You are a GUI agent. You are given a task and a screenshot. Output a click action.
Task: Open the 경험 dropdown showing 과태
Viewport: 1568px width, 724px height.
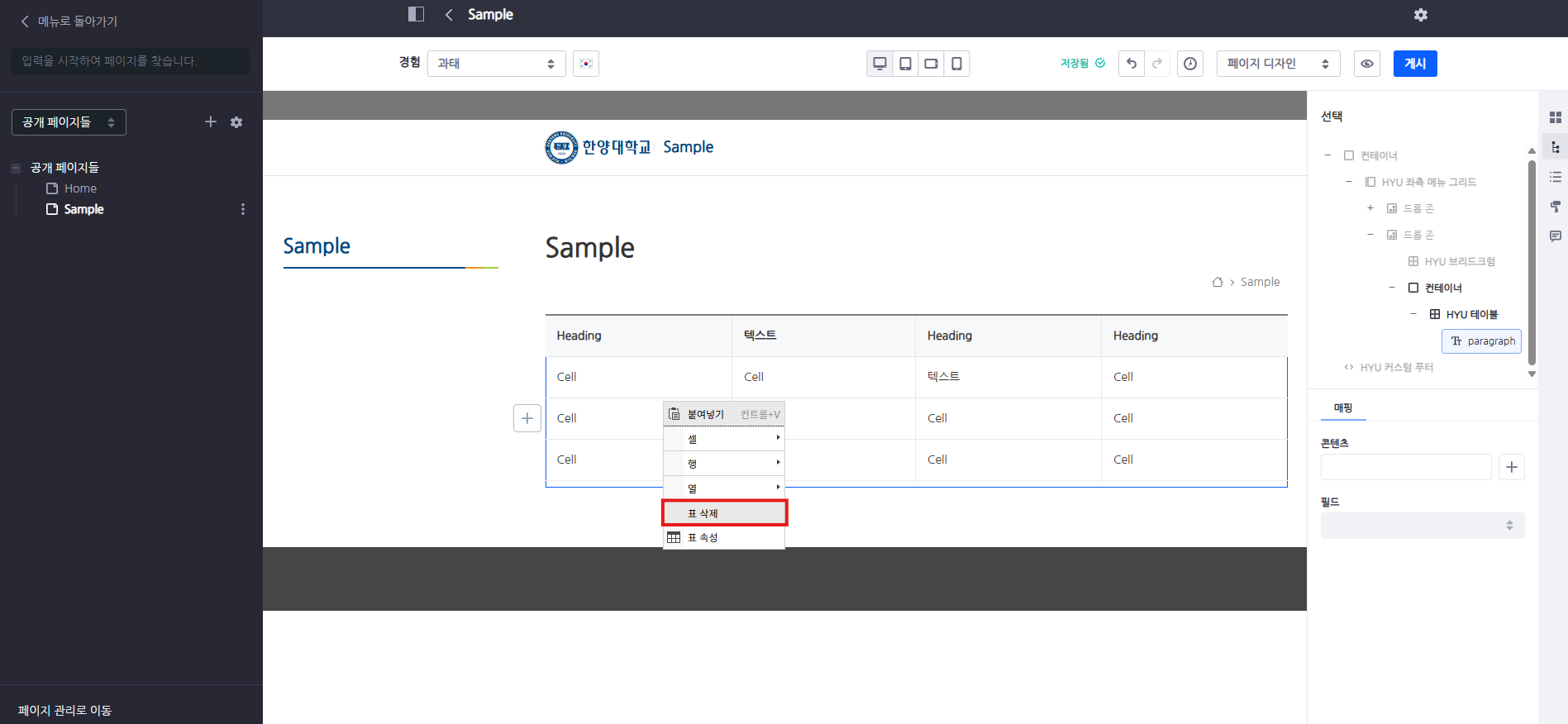pyautogui.click(x=496, y=64)
